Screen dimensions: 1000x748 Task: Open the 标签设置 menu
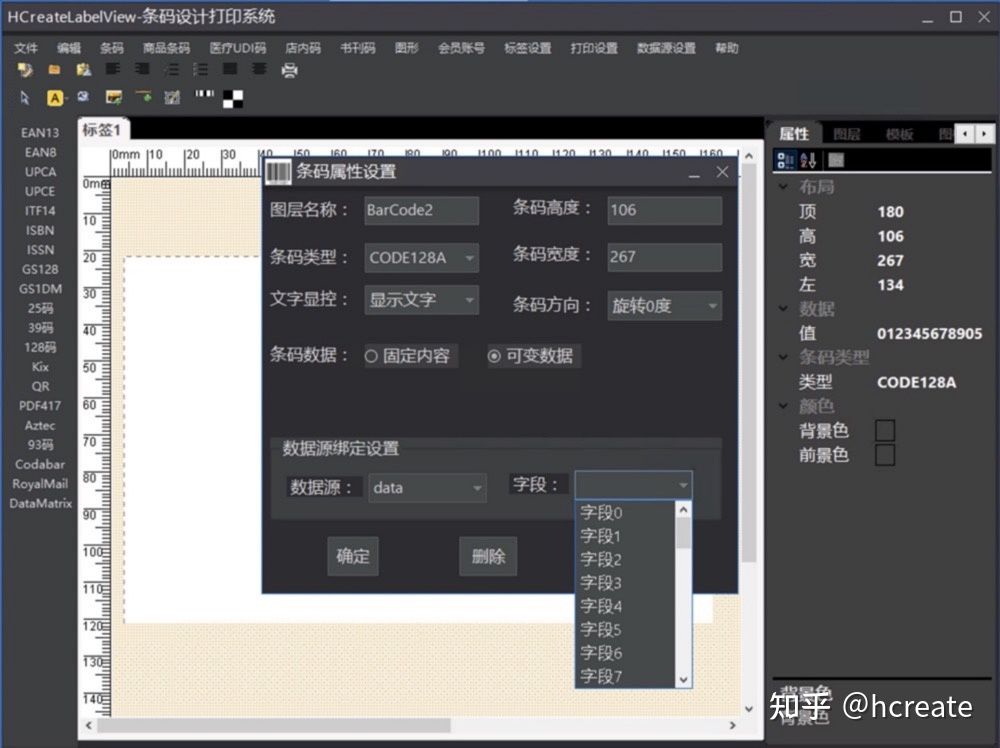click(527, 48)
